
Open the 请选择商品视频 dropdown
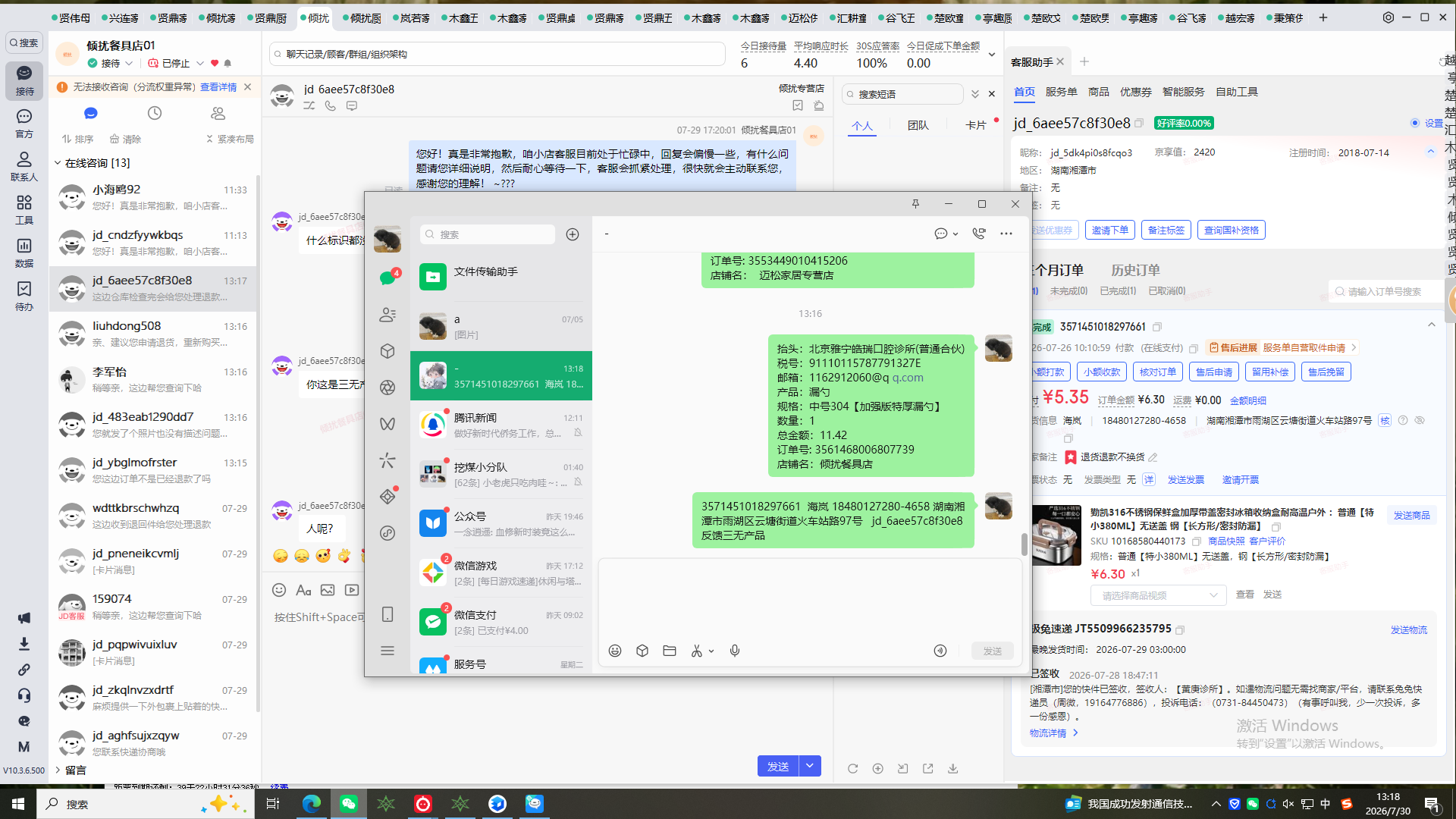[1159, 595]
